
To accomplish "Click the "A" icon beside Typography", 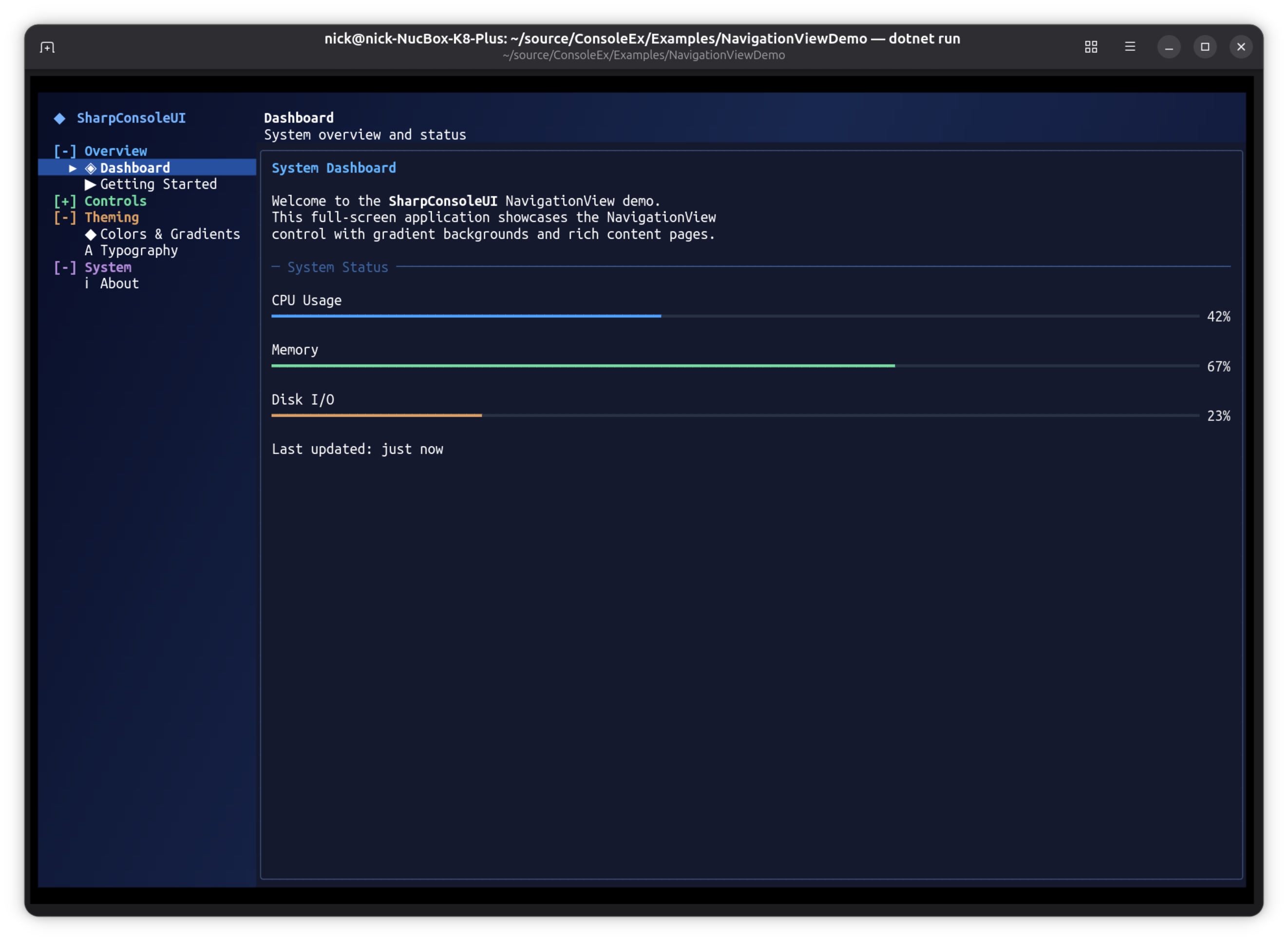I will pyautogui.click(x=90, y=250).
